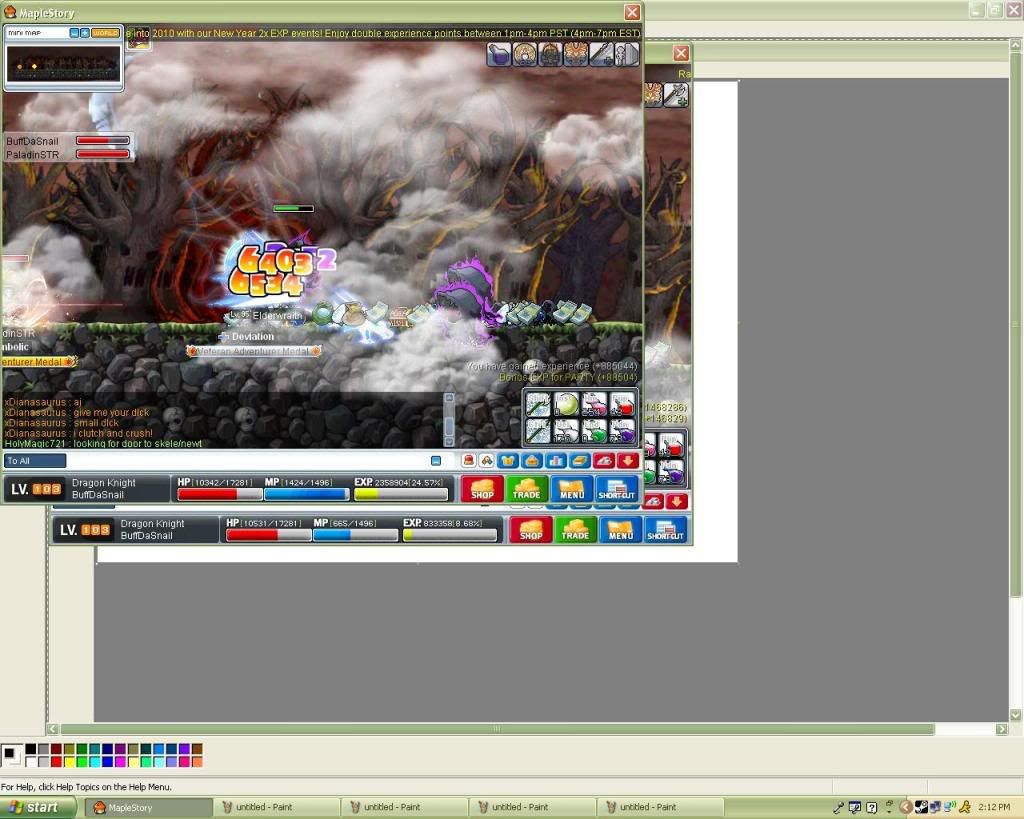
Task: Pick black from the Paint color palette
Action: tap(31, 749)
